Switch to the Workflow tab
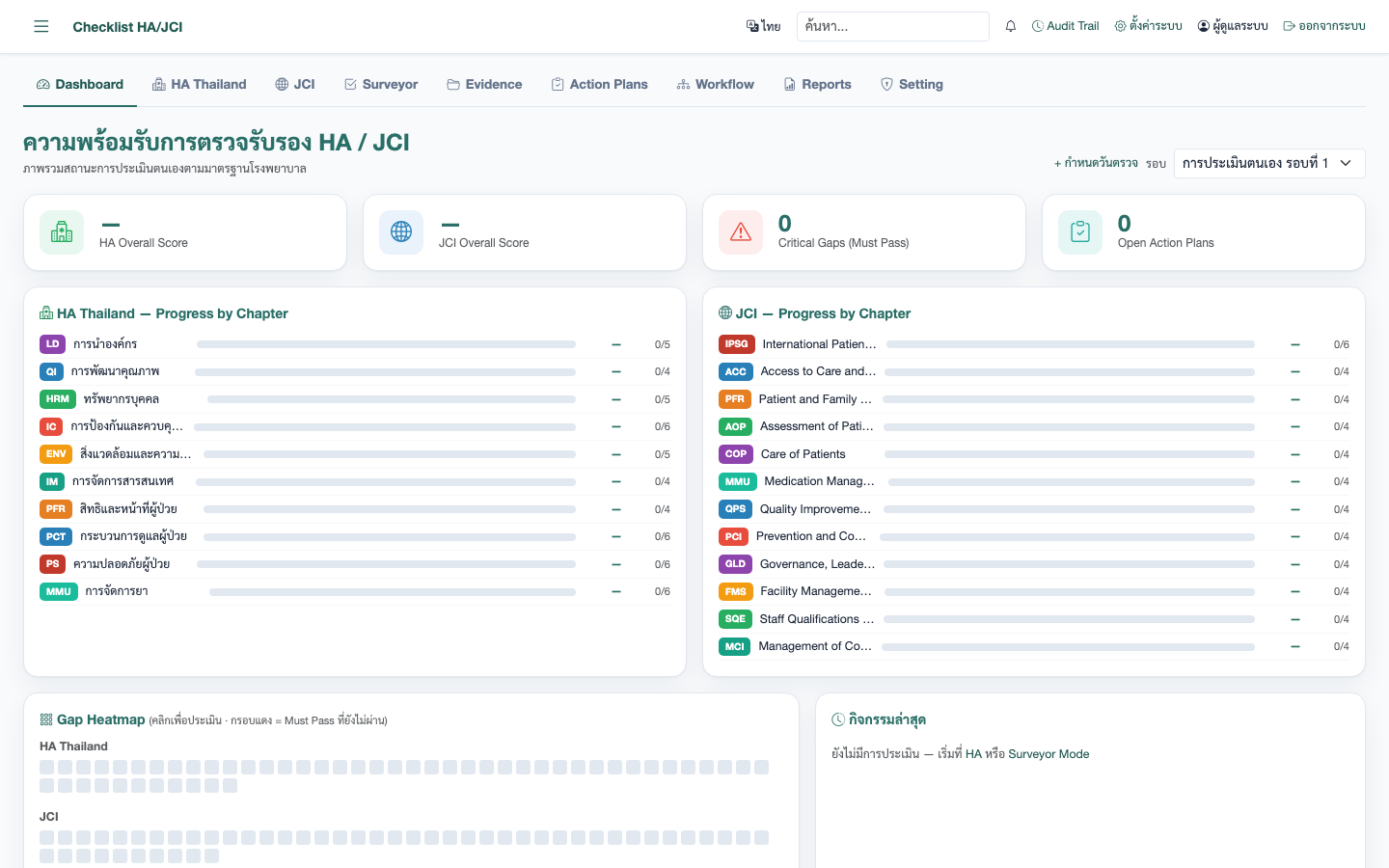 [x=715, y=84]
